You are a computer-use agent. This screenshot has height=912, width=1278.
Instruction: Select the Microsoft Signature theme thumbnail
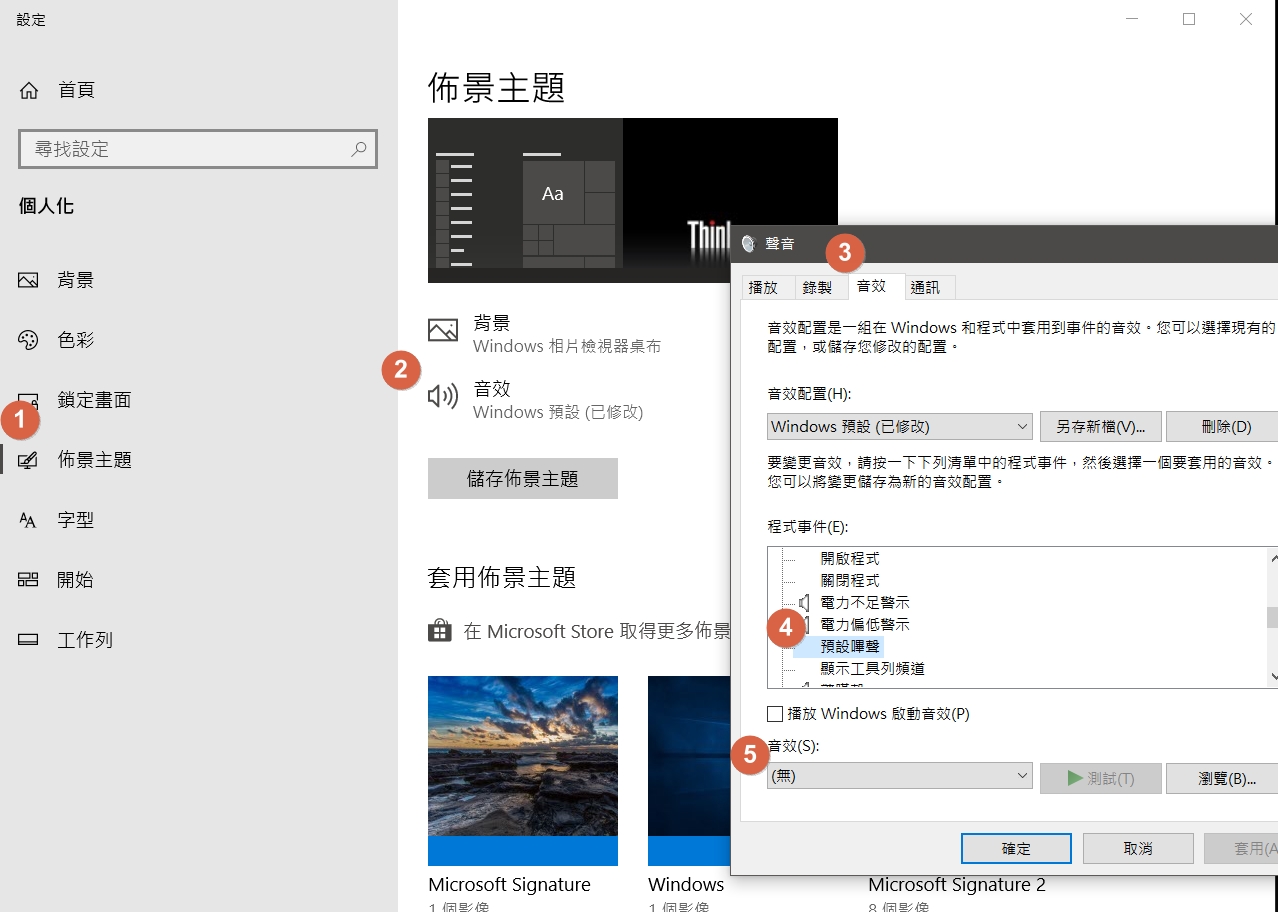click(523, 770)
